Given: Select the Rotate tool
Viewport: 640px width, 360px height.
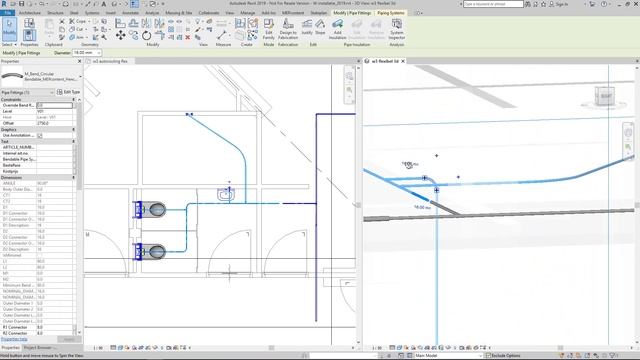Looking at the screenshot, I should point(147,36).
